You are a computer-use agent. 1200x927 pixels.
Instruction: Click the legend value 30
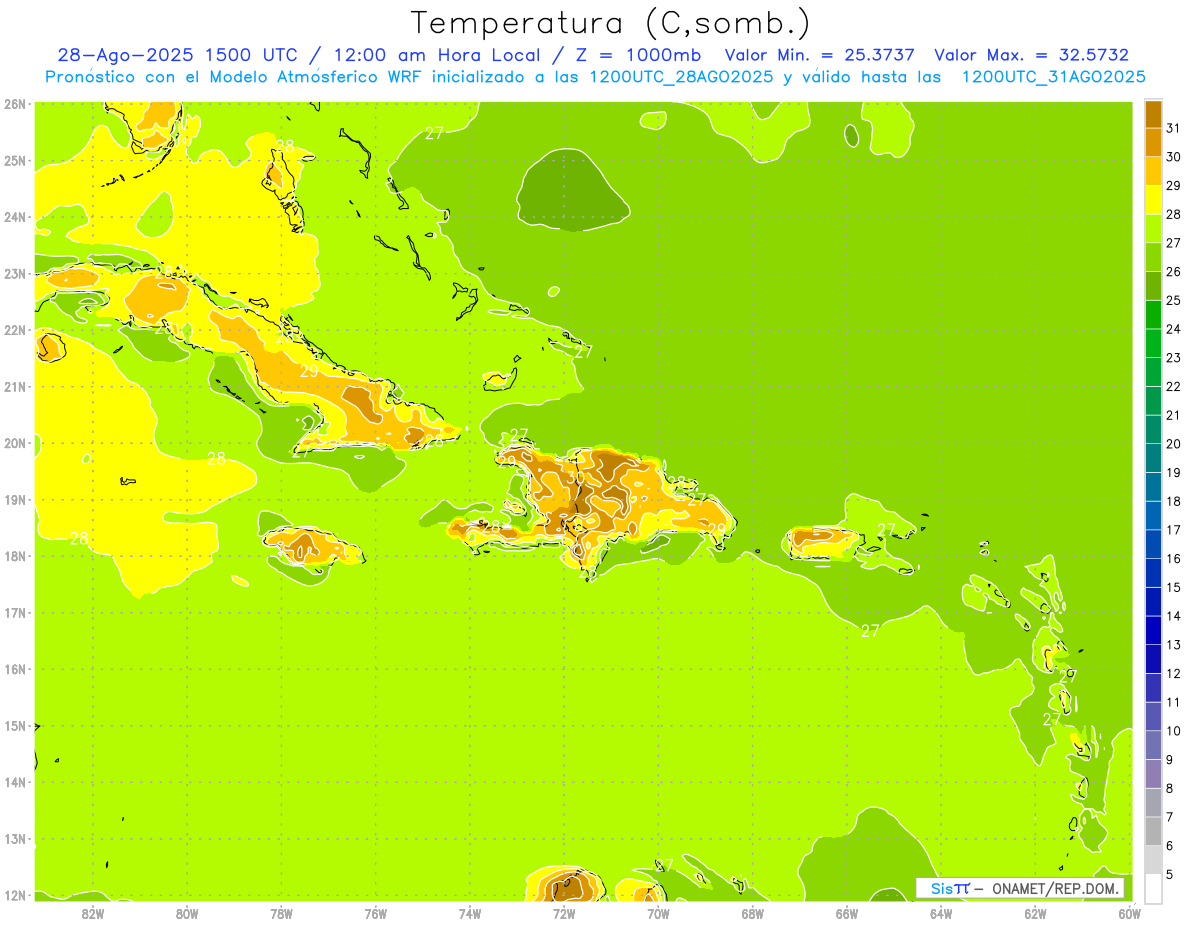[1174, 157]
